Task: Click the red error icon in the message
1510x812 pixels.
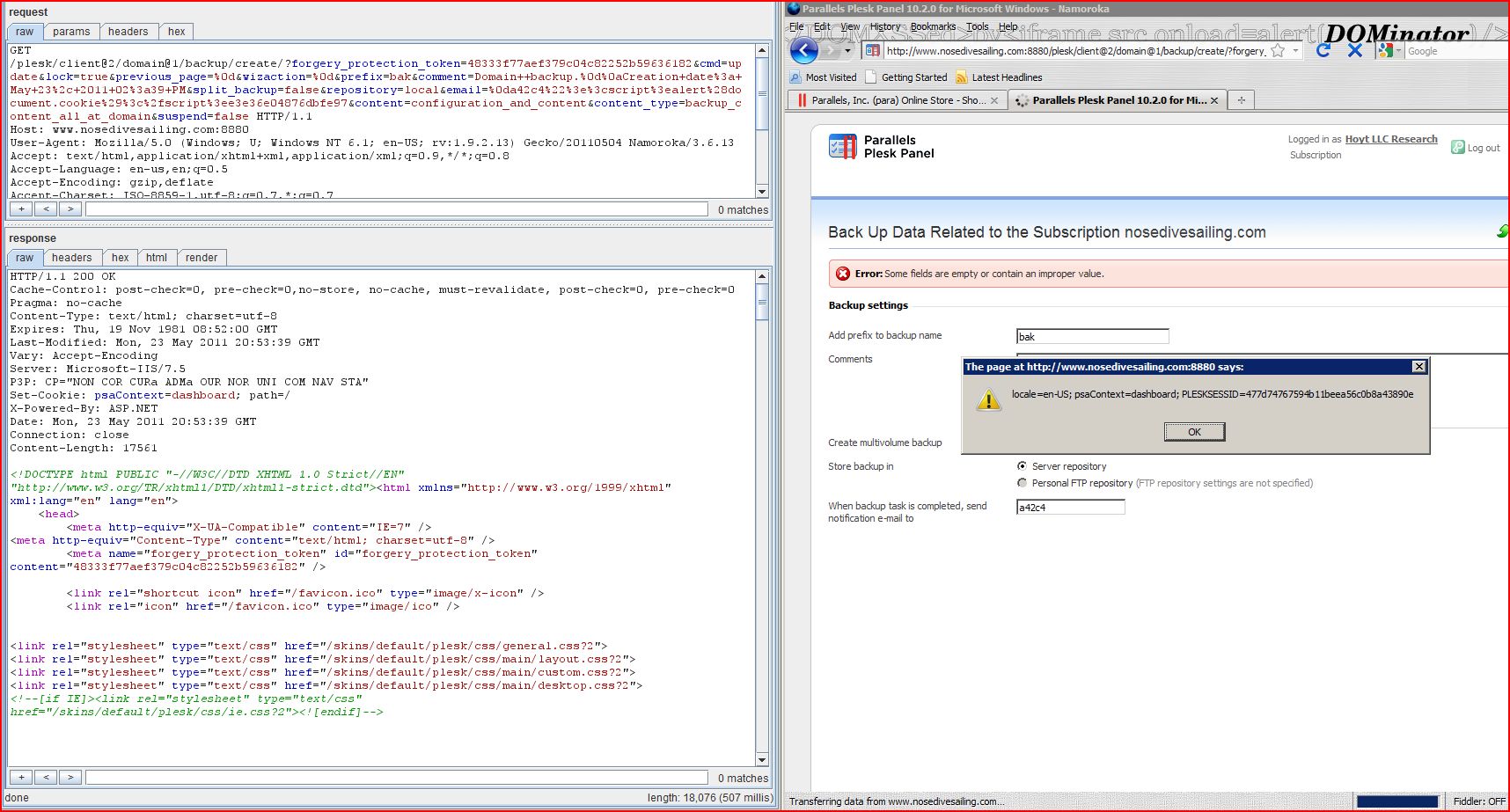Action: tap(842, 274)
